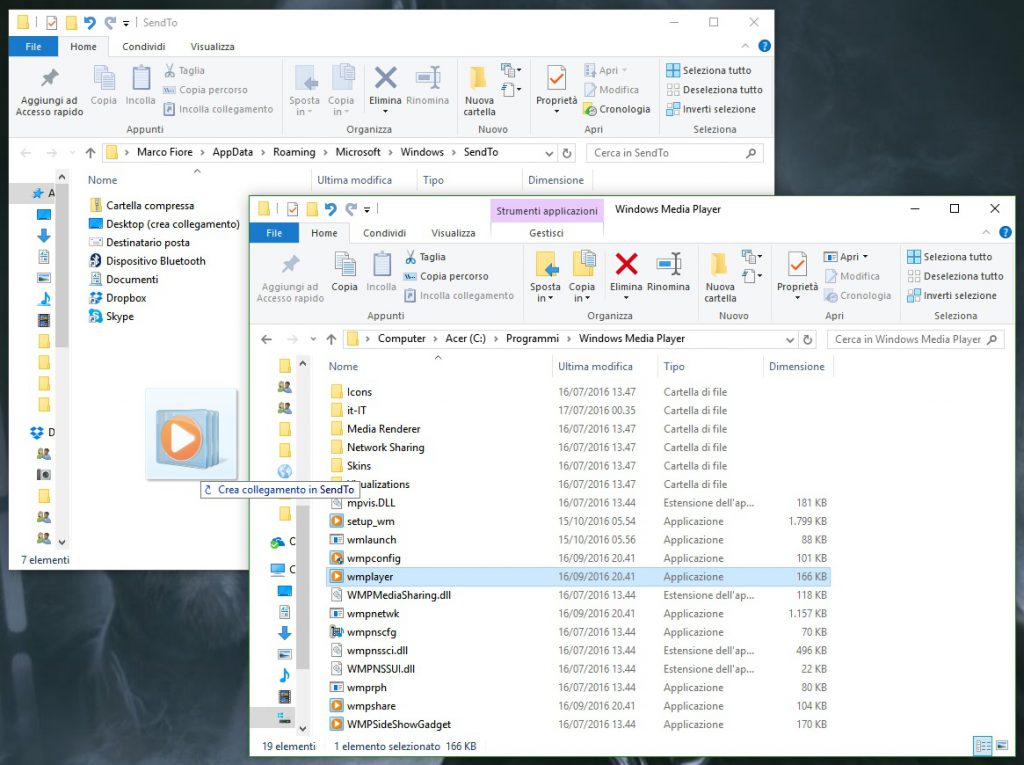This screenshot has height=765, width=1024.
Task: Click back arrow in Windows Media Player window
Action: [266, 339]
